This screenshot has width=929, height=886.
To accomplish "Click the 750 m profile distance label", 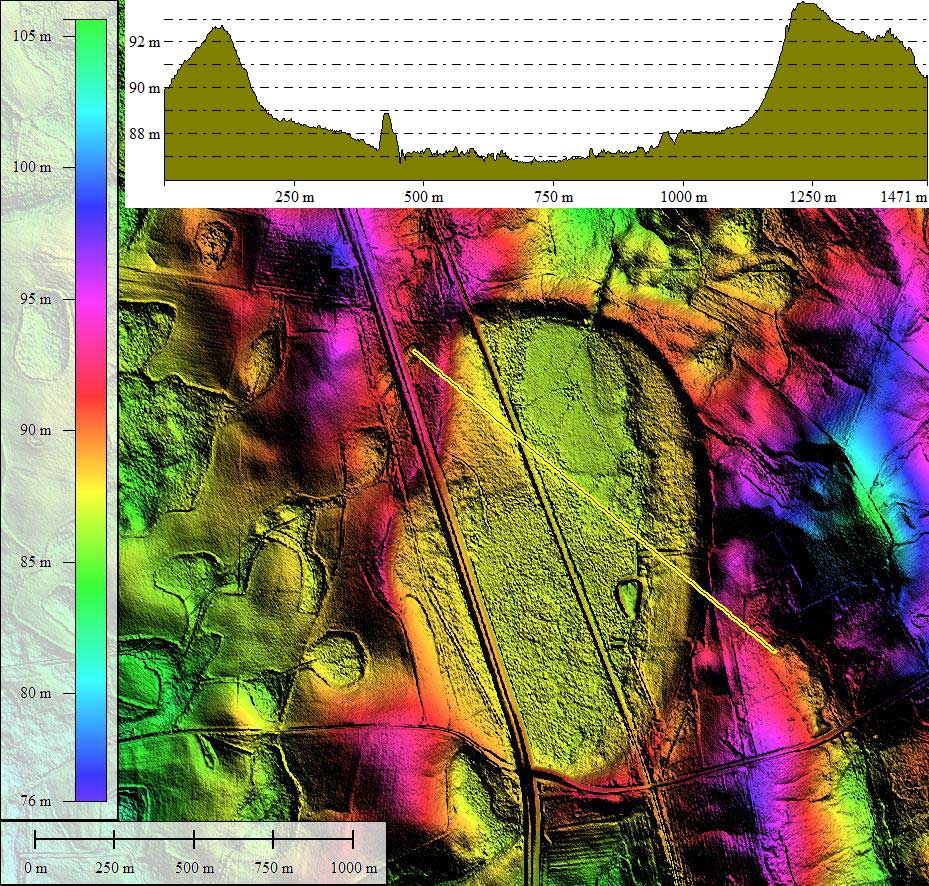I will coord(553,197).
